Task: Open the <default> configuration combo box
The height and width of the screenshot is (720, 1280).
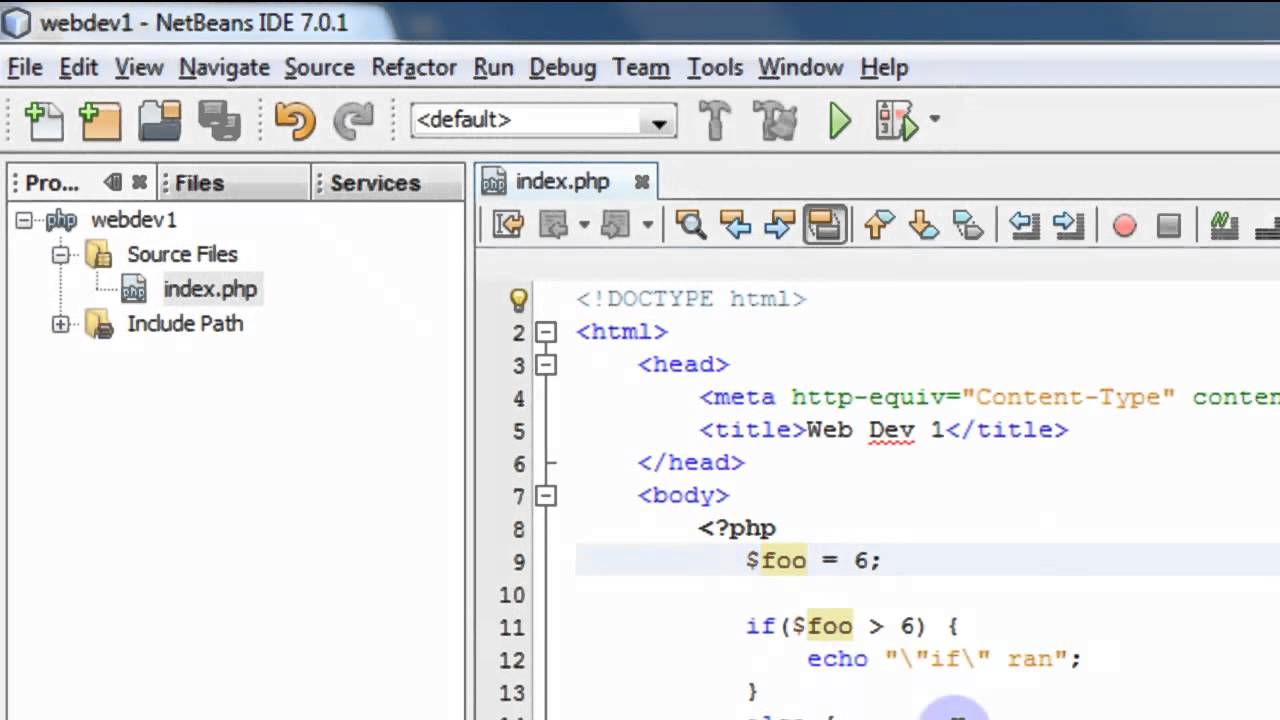Action: pyautogui.click(x=543, y=121)
